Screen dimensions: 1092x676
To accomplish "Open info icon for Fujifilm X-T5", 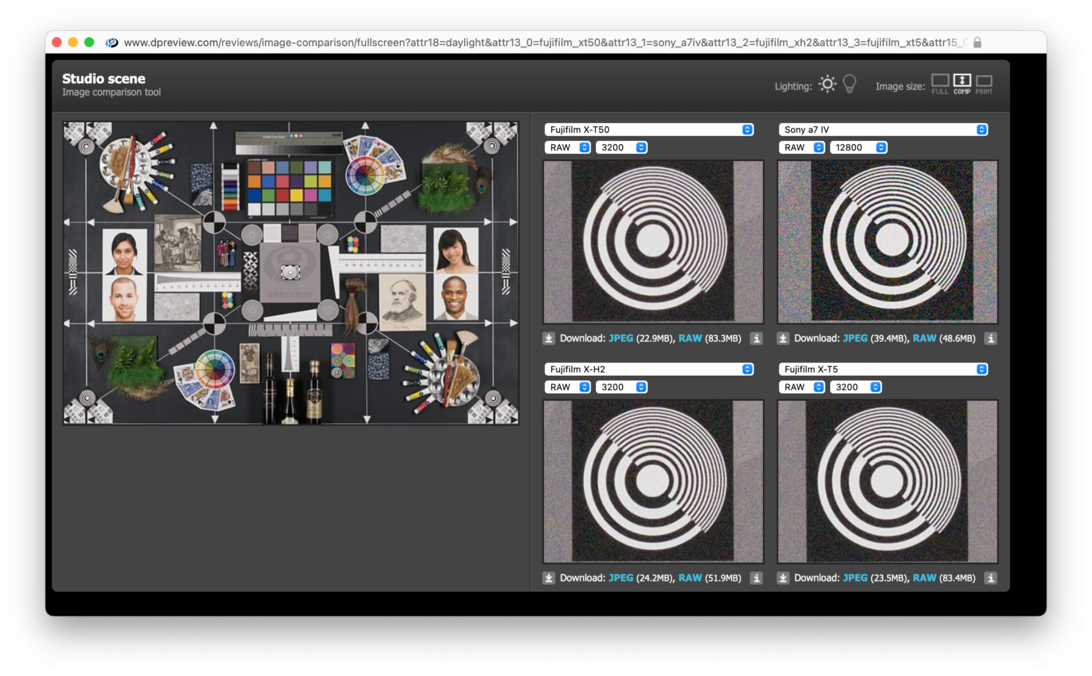I will tap(990, 578).
